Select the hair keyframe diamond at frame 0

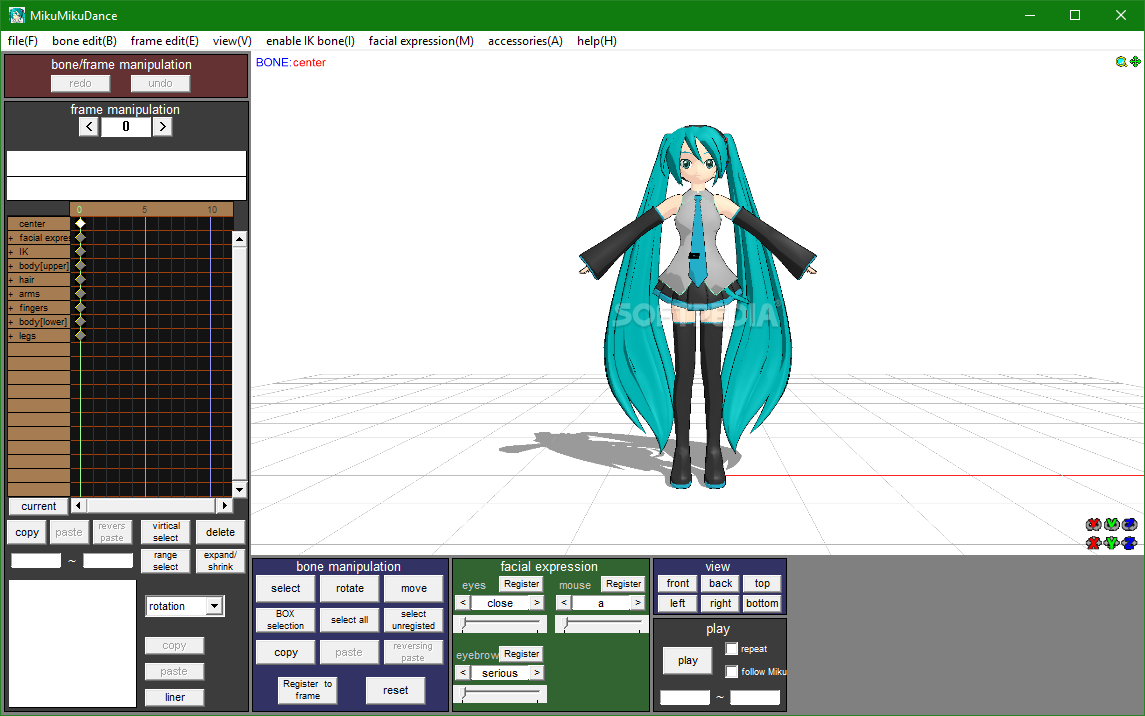[x=80, y=280]
